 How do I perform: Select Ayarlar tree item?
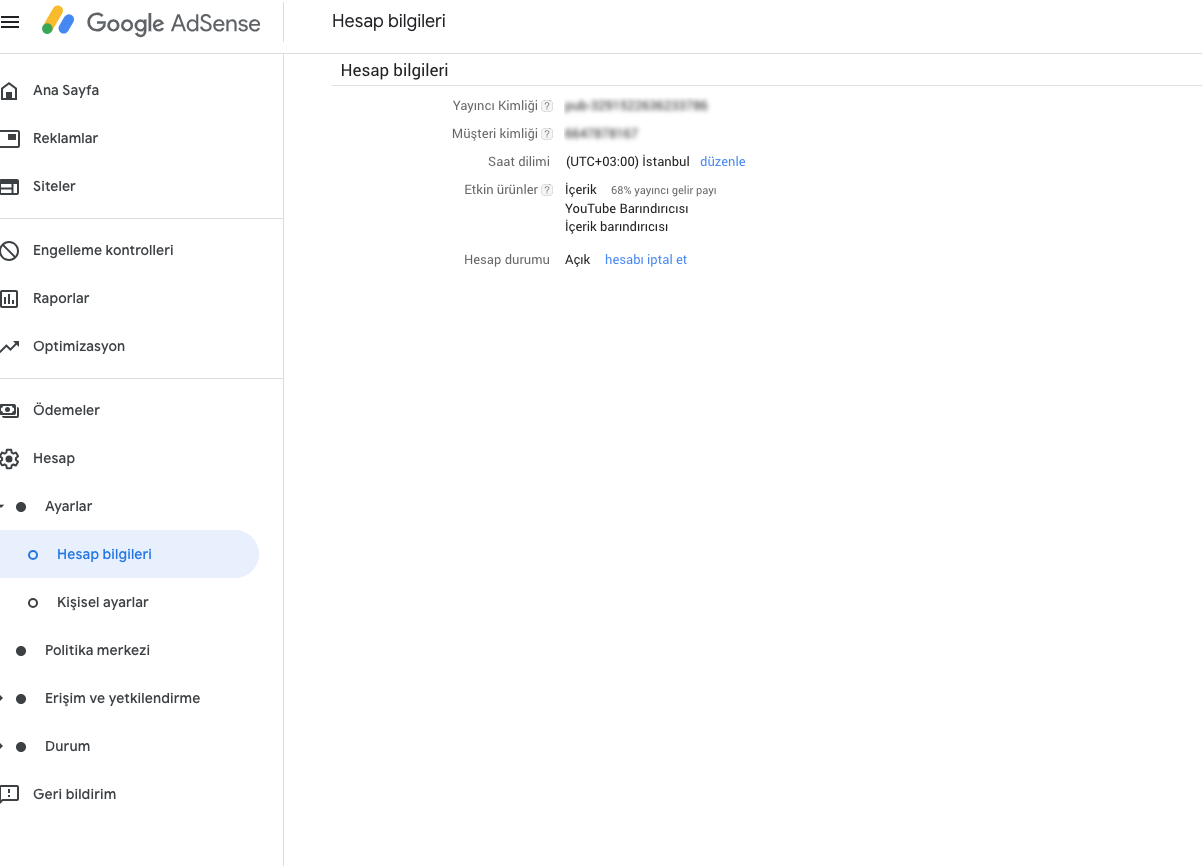click(x=69, y=506)
